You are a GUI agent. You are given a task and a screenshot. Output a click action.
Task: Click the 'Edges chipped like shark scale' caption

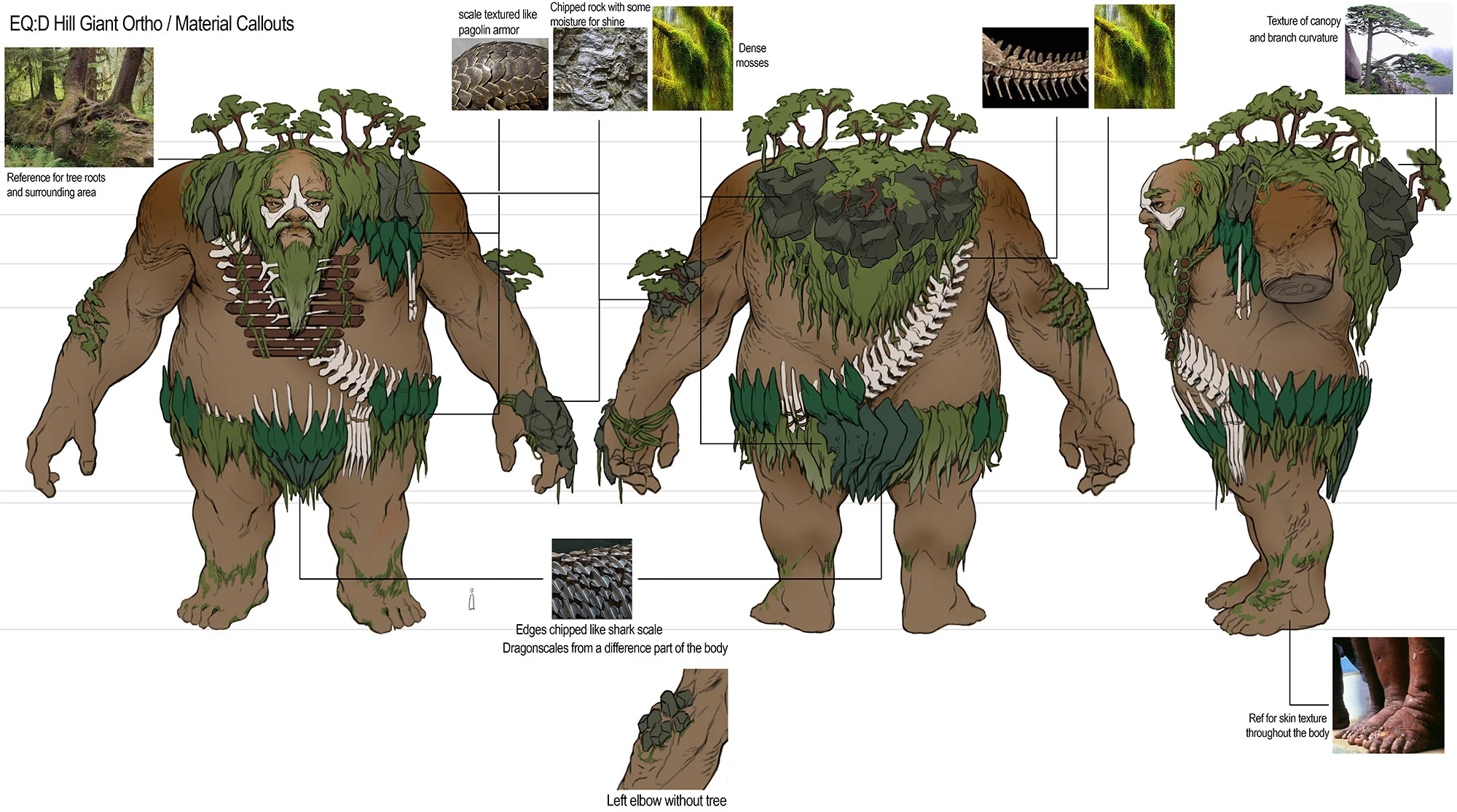[589, 630]
